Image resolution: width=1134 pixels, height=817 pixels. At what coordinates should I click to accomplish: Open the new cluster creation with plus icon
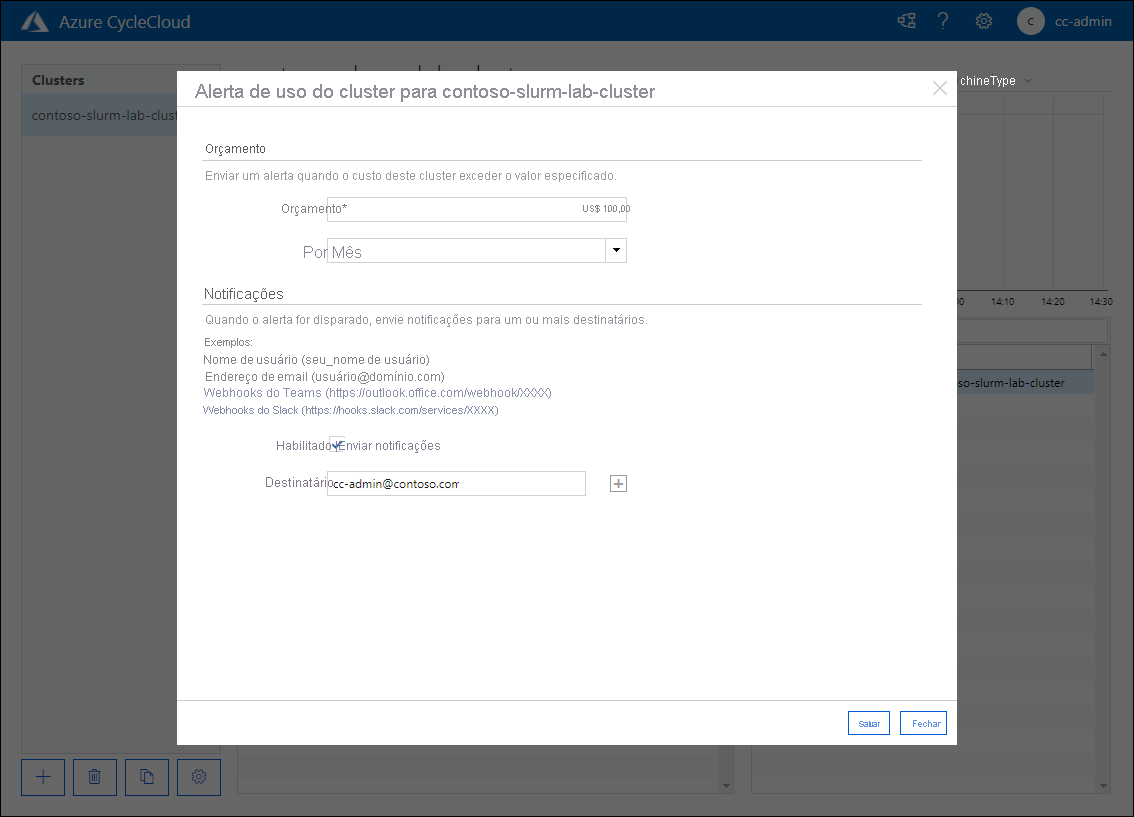click(43, 777)
